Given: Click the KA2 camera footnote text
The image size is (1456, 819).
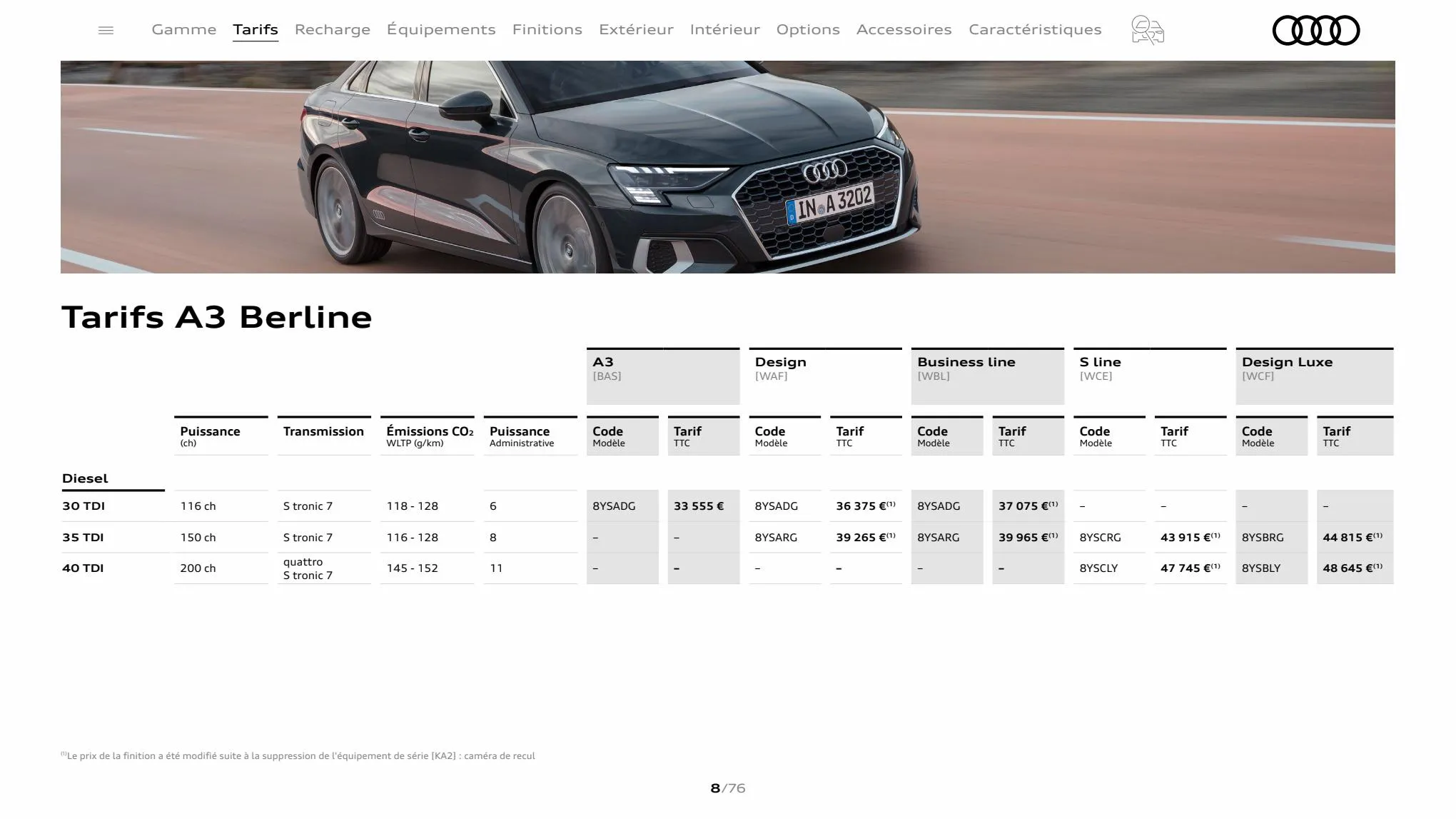Looking at the screenshot, I should [298, 755].
